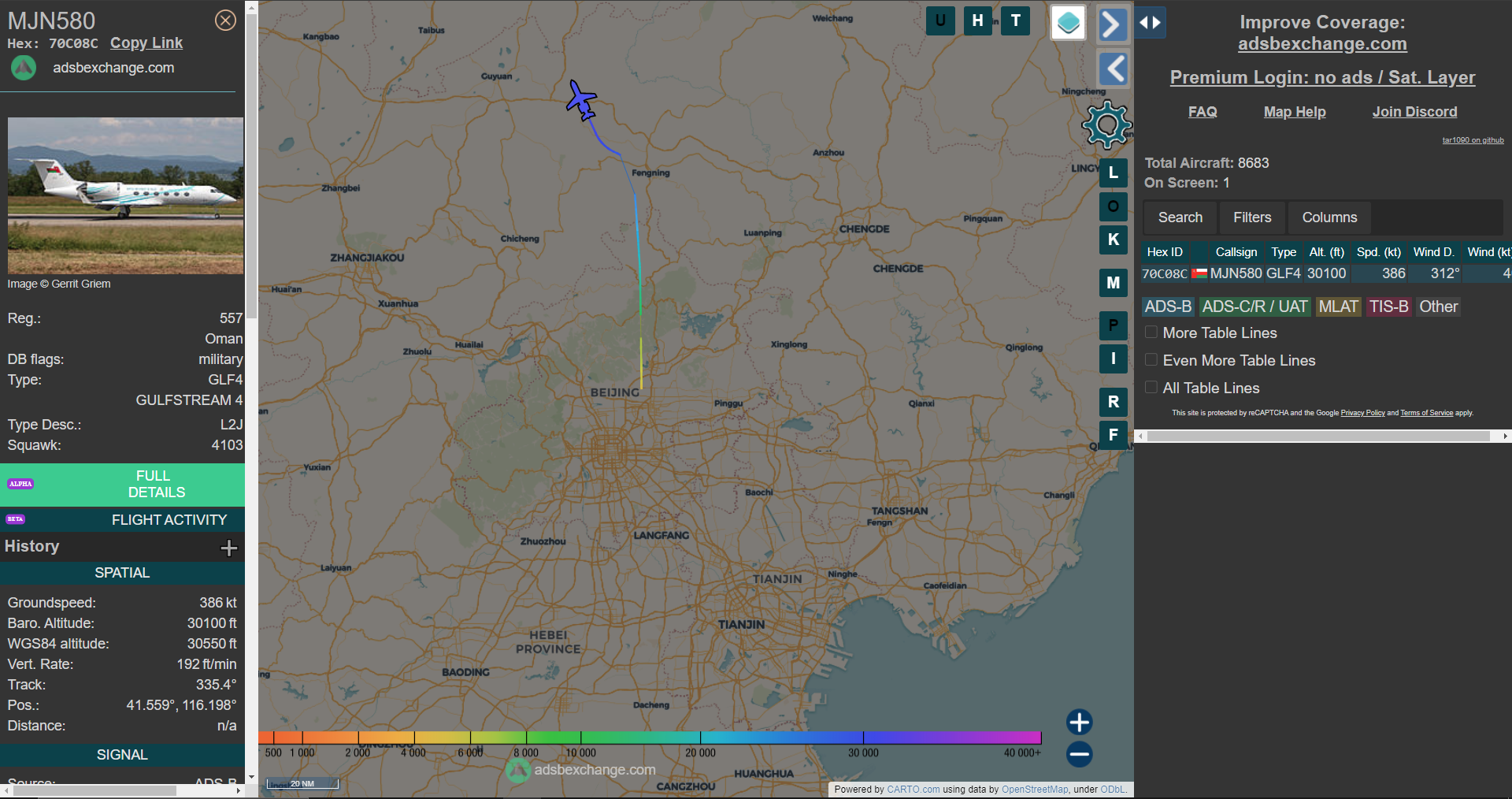Screen dimensions: 1512x799
Task: Open the FAQ link
Action: tap(1203, 112)
